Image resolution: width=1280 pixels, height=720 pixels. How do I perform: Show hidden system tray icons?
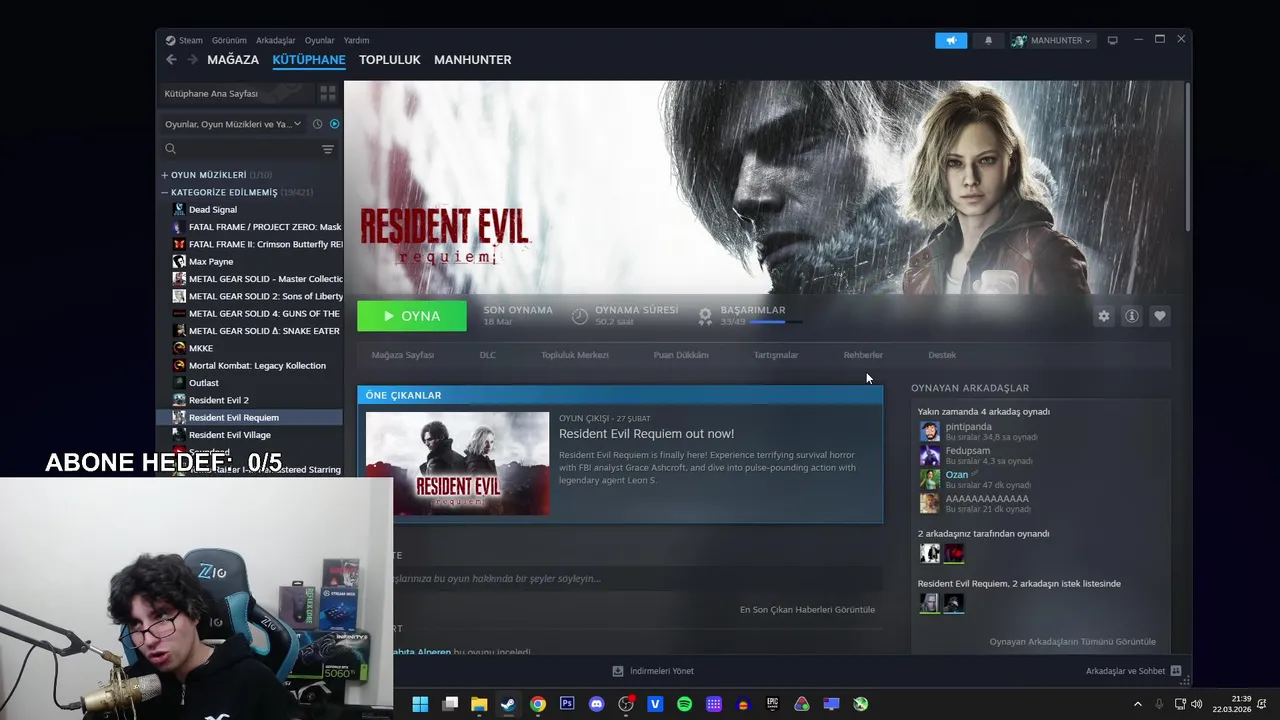tap(1137, 704)
